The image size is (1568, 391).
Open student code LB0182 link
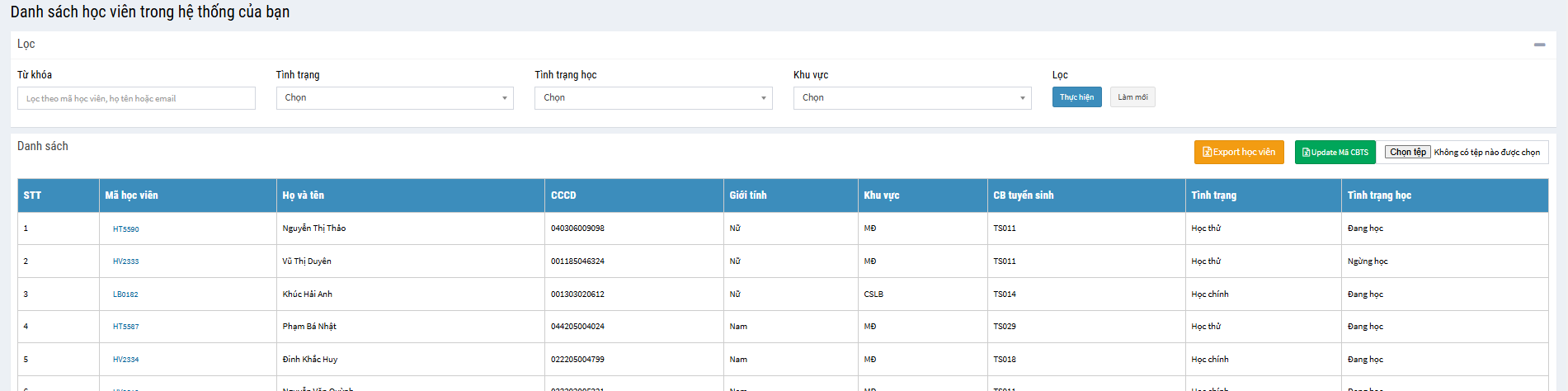pos(125,294)
